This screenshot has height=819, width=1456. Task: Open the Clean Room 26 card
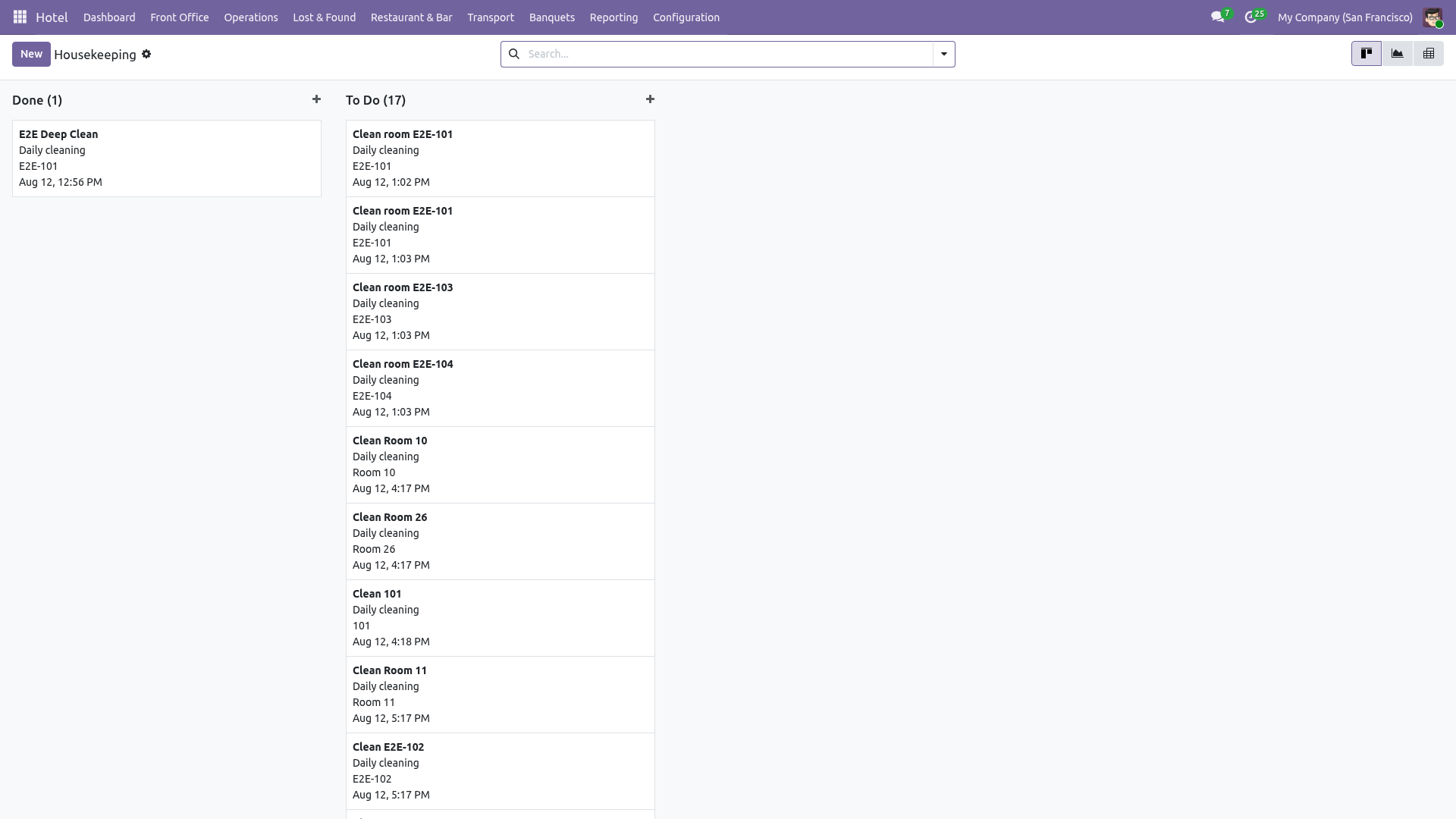[500, 541]
